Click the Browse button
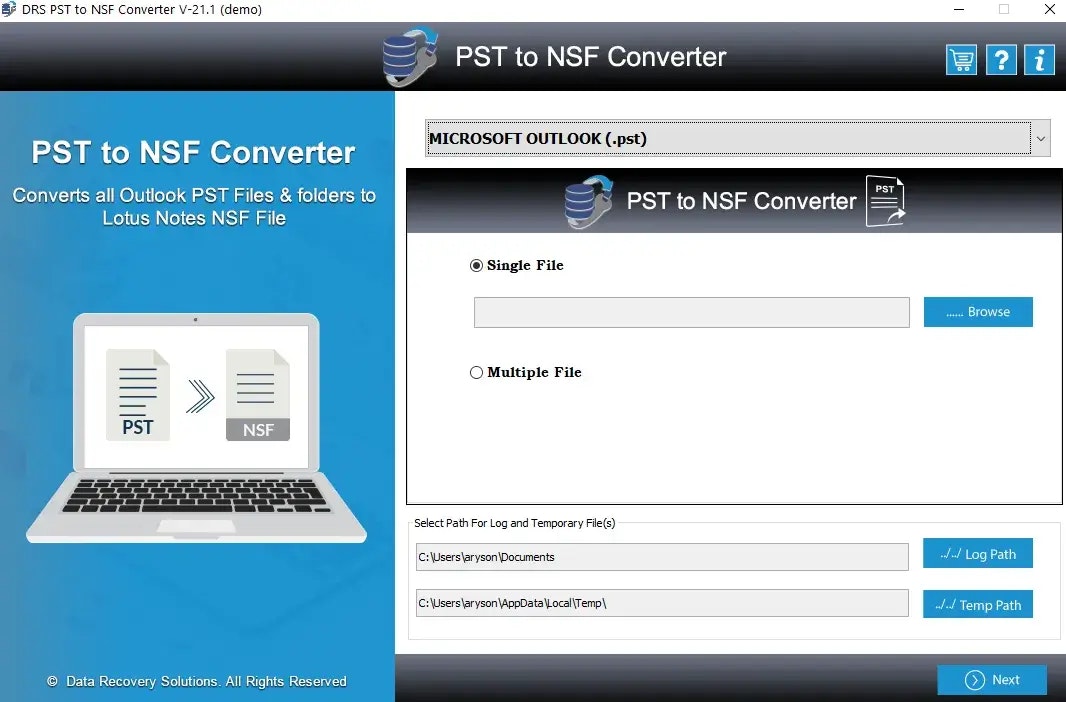Viewport: 1066px width, 702px height. click(x=978, y=312)
